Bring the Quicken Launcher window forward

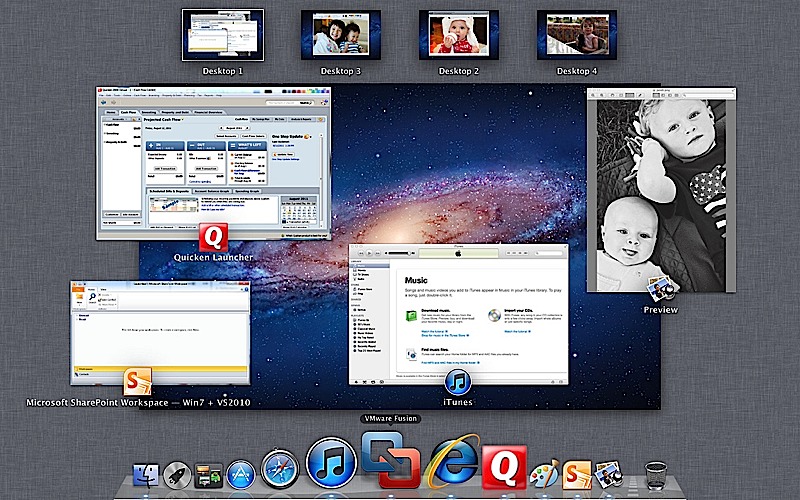pyautogui.click(x=212, y=160)
